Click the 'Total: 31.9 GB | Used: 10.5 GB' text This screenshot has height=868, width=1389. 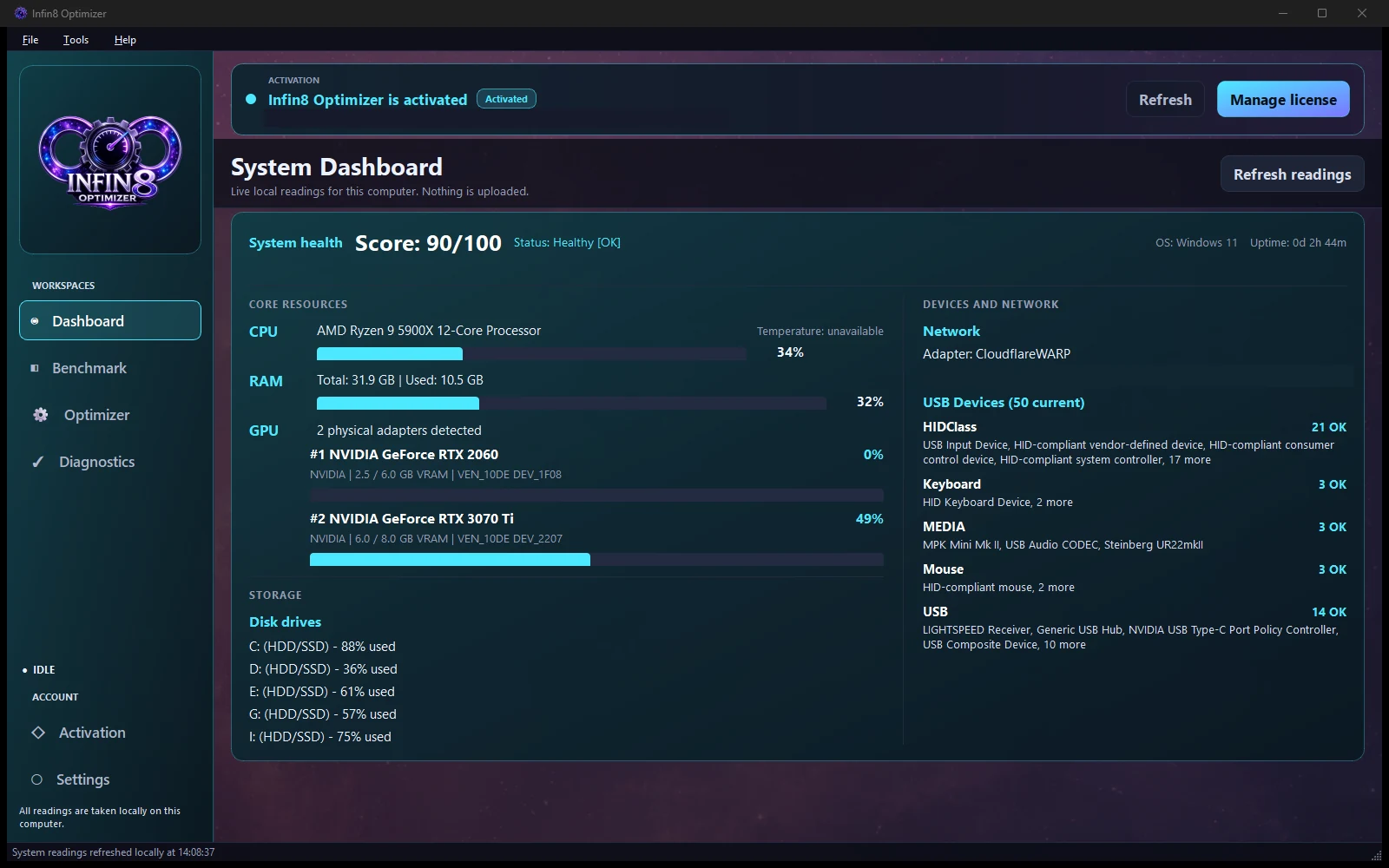[400, 380]
